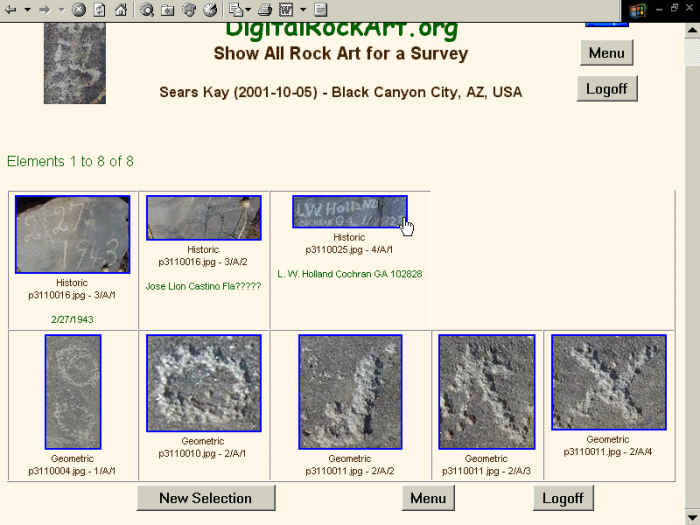The width and height of the screenshot is (700, 525).
Task: Click the Print icon in toolbar
Action: [265, 10]
